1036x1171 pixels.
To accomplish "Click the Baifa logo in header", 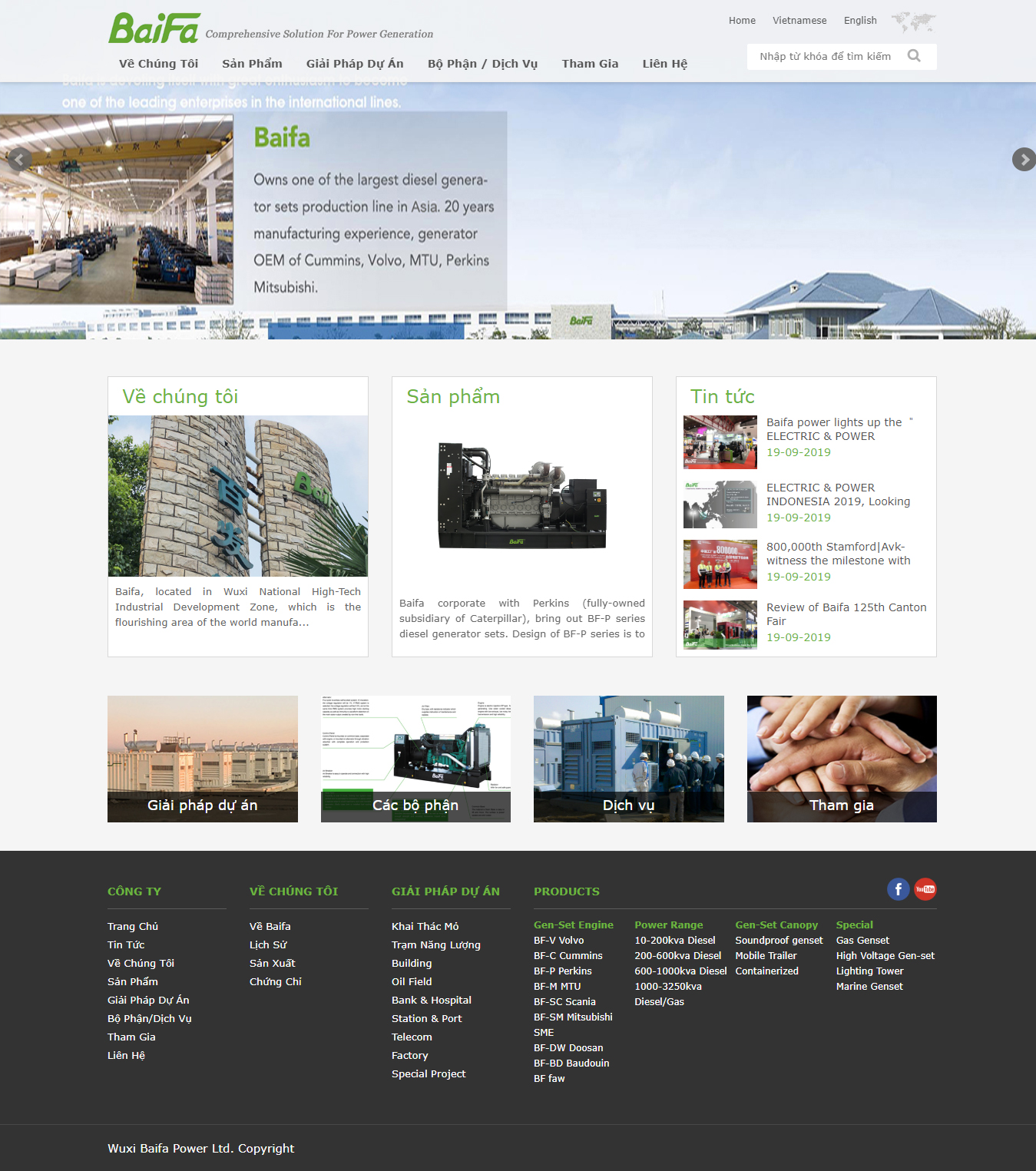I will (x=154, y=28).
